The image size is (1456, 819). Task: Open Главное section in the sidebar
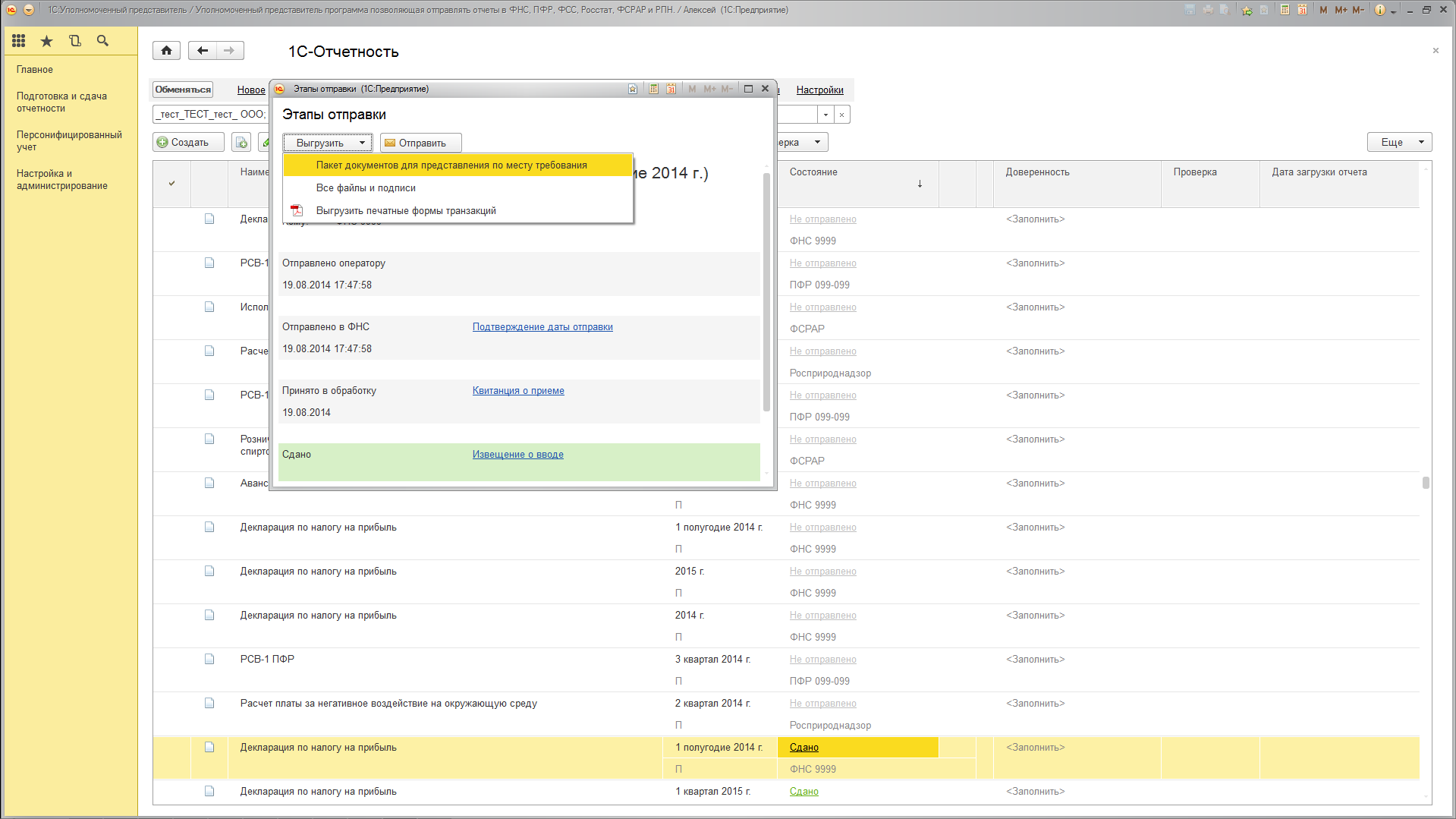click(35, 69)
